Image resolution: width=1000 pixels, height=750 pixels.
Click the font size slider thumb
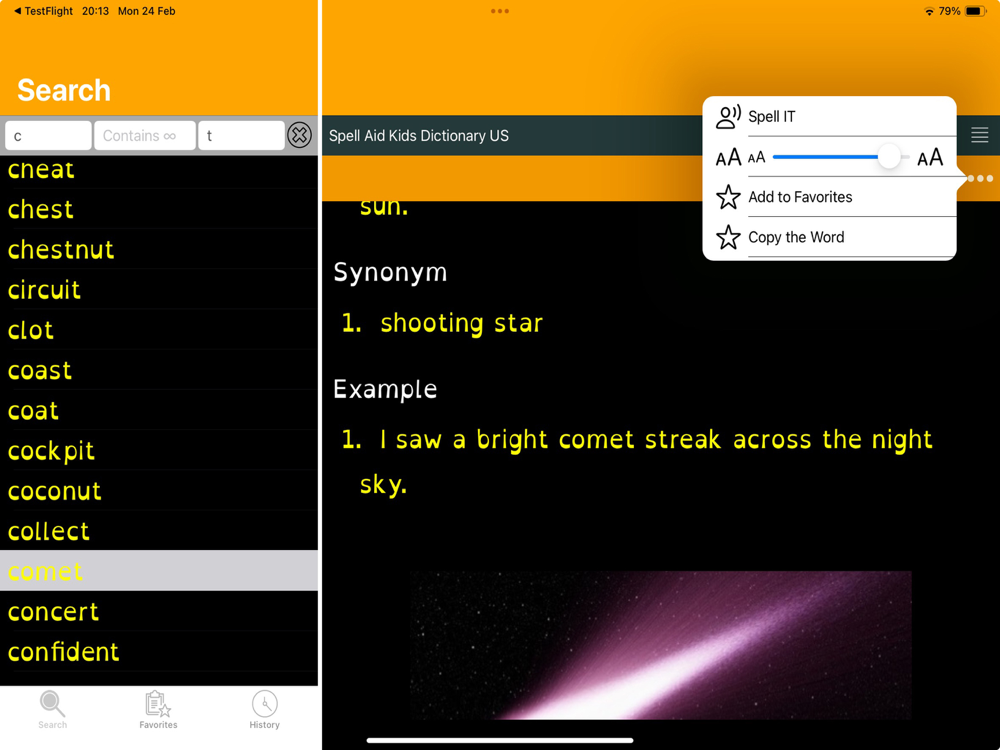click(889, 157)
